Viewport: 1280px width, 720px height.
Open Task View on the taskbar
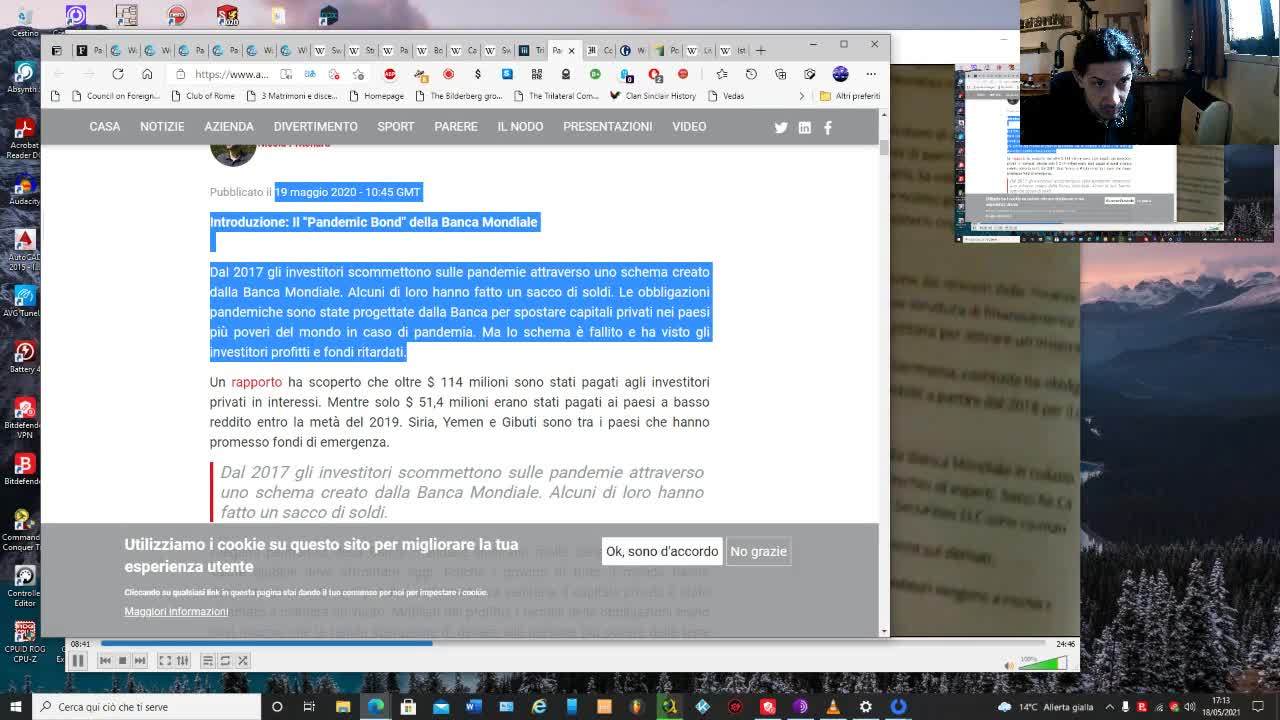[x=309, y=707]
